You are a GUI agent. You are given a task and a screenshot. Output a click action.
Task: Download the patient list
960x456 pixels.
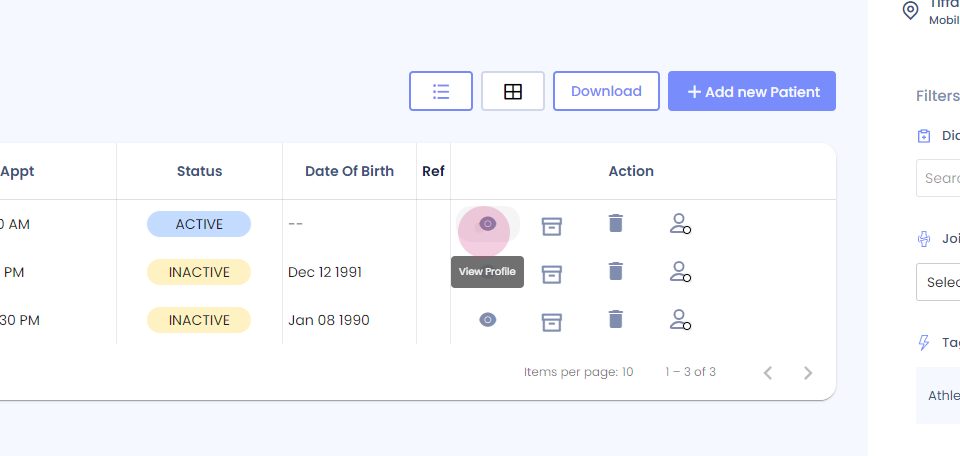coord(606,91)
